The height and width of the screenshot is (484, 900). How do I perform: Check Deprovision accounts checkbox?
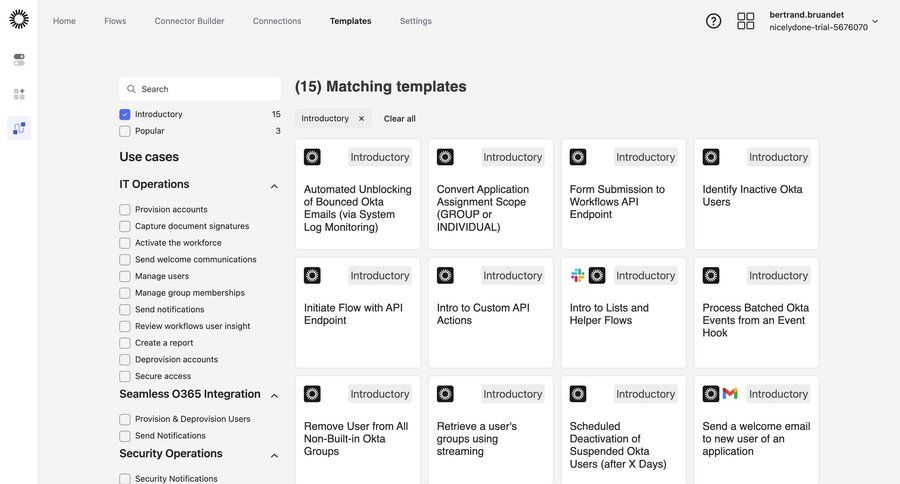pos(125,359)
